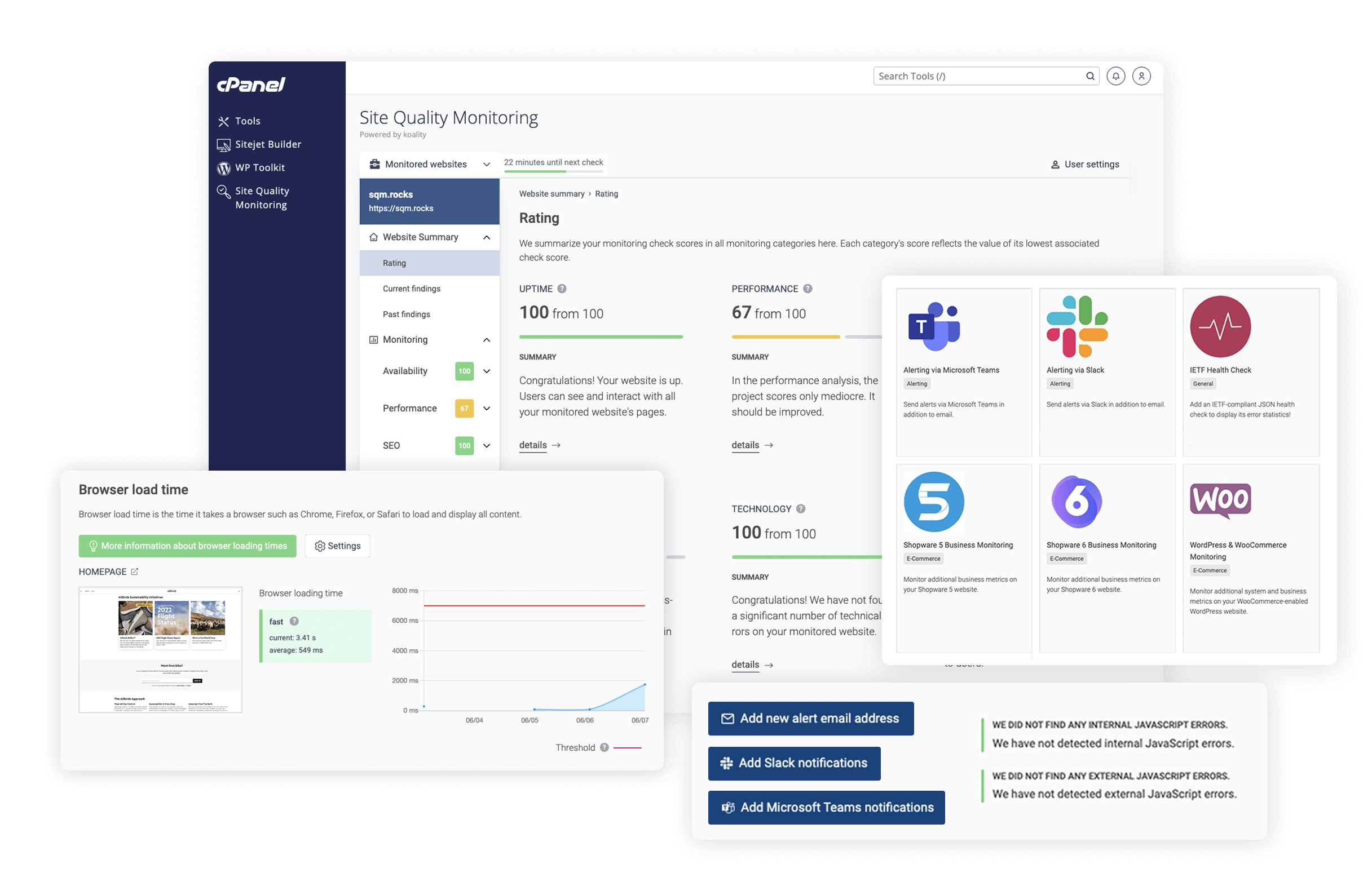The width and height of the screenshot is (1372, 886).
Task: Collapse the Website Summary section
Action: [429, 237]
